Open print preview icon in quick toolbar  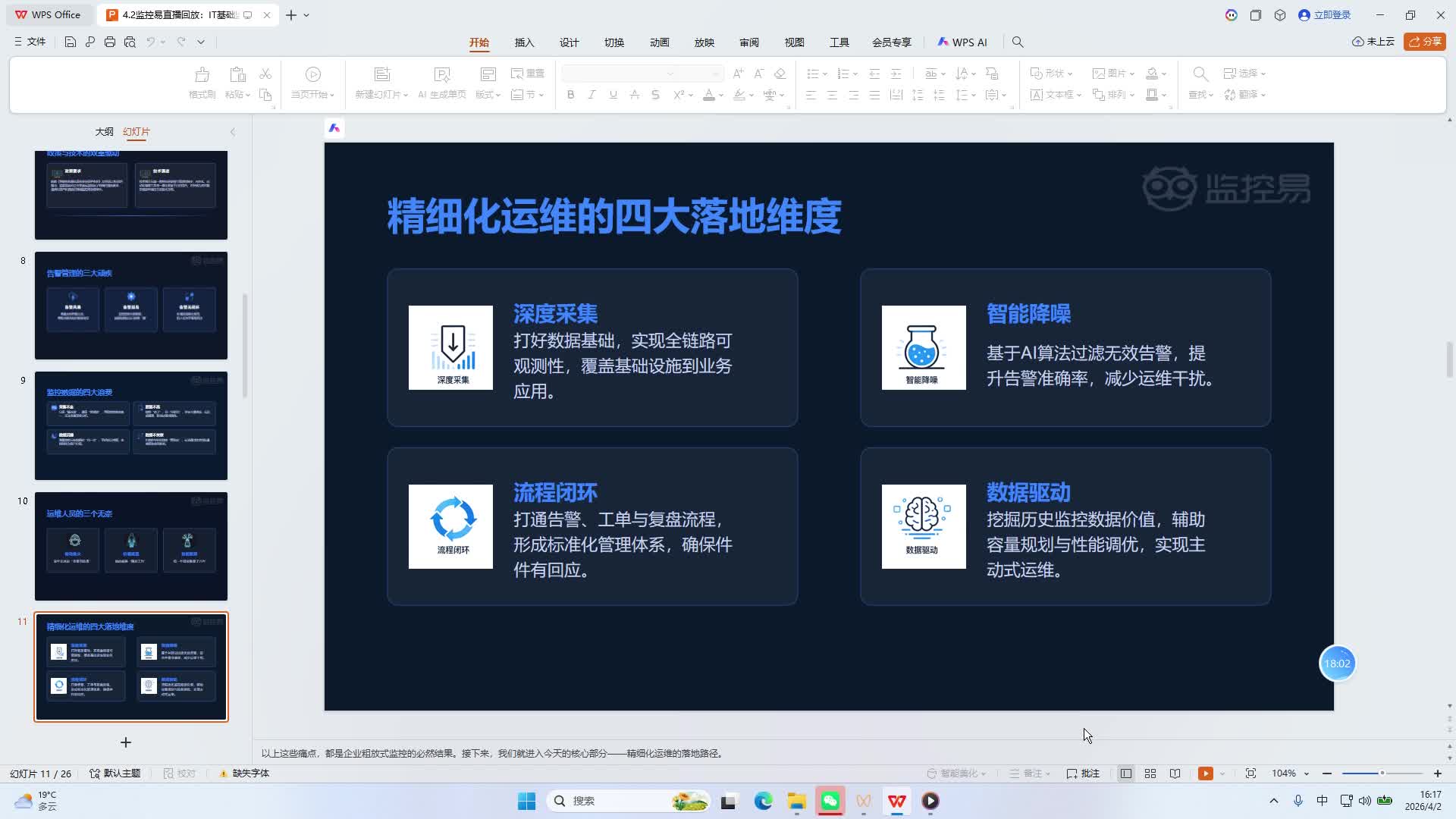pyautogui.click(x=130, y=42)
